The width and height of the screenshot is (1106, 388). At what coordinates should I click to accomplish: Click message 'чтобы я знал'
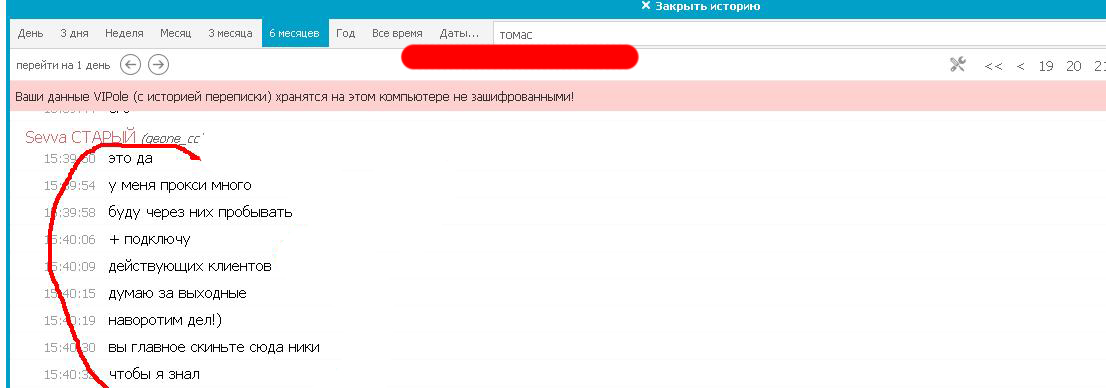tap(154, 375)
